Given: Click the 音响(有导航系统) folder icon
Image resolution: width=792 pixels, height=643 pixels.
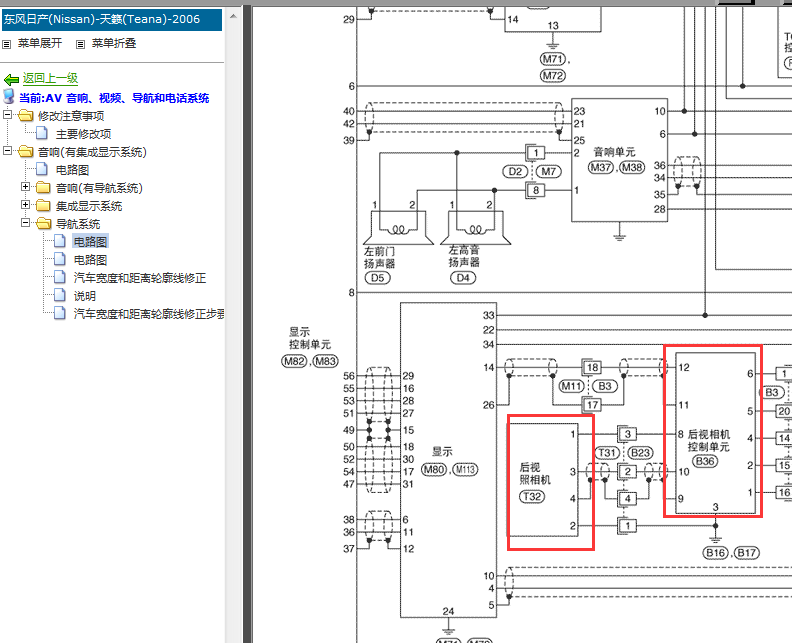Looking at the screenshot, I should 43,188.
